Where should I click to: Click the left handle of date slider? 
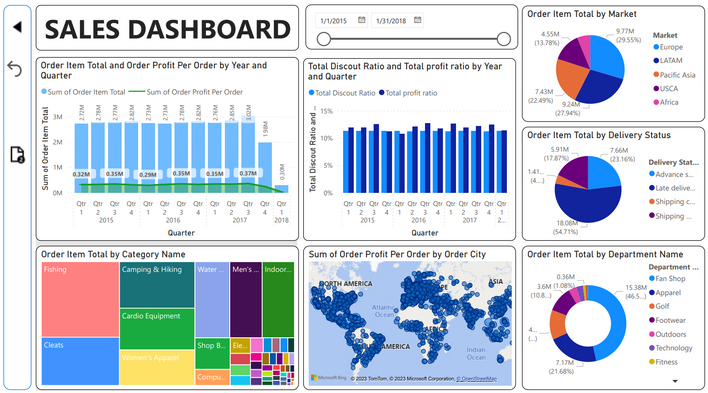point(324,39)
